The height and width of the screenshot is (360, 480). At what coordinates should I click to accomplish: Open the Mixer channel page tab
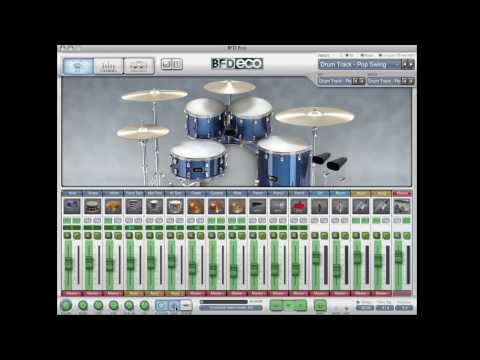pos(108,66)
